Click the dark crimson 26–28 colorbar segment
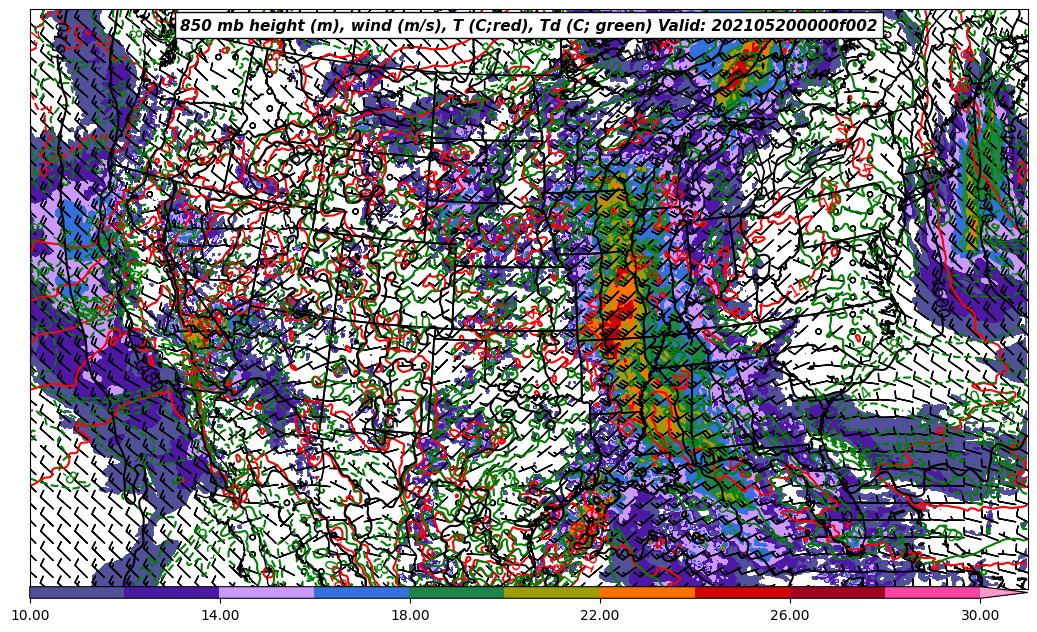The height and width of the screenshot is (632, 1037). coord(837,593)
